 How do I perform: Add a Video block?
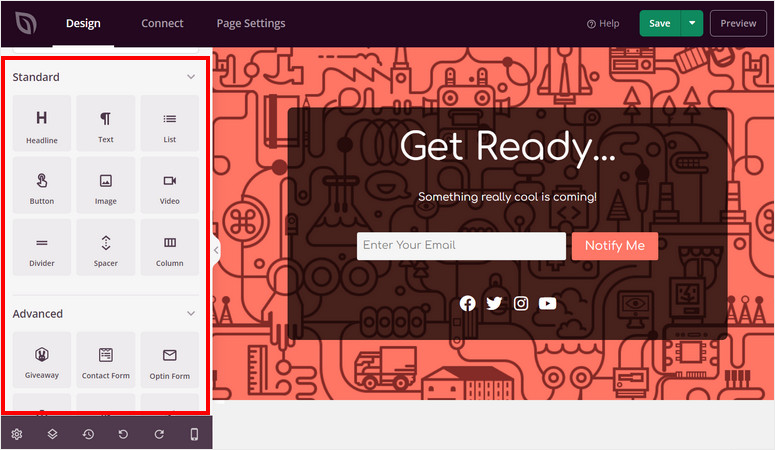170,185
